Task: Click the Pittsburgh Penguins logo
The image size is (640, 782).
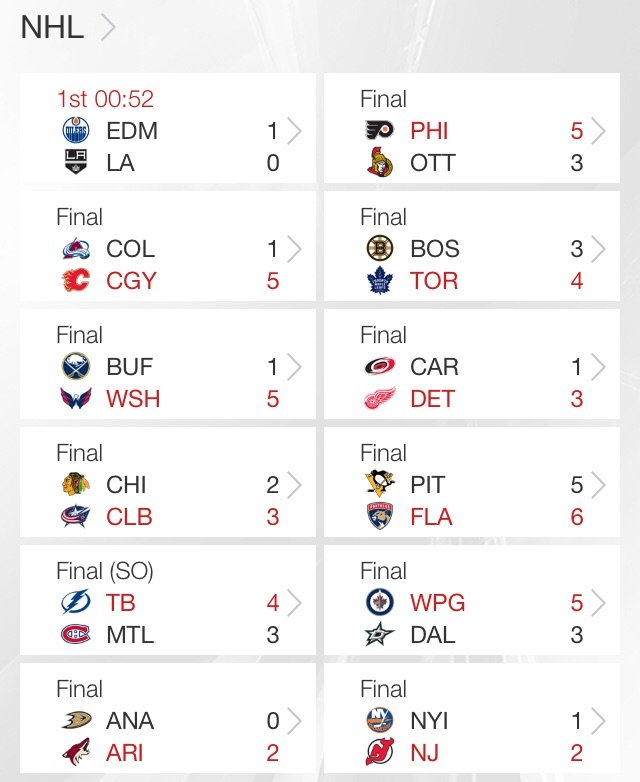Action: click(x=380, y=484)
